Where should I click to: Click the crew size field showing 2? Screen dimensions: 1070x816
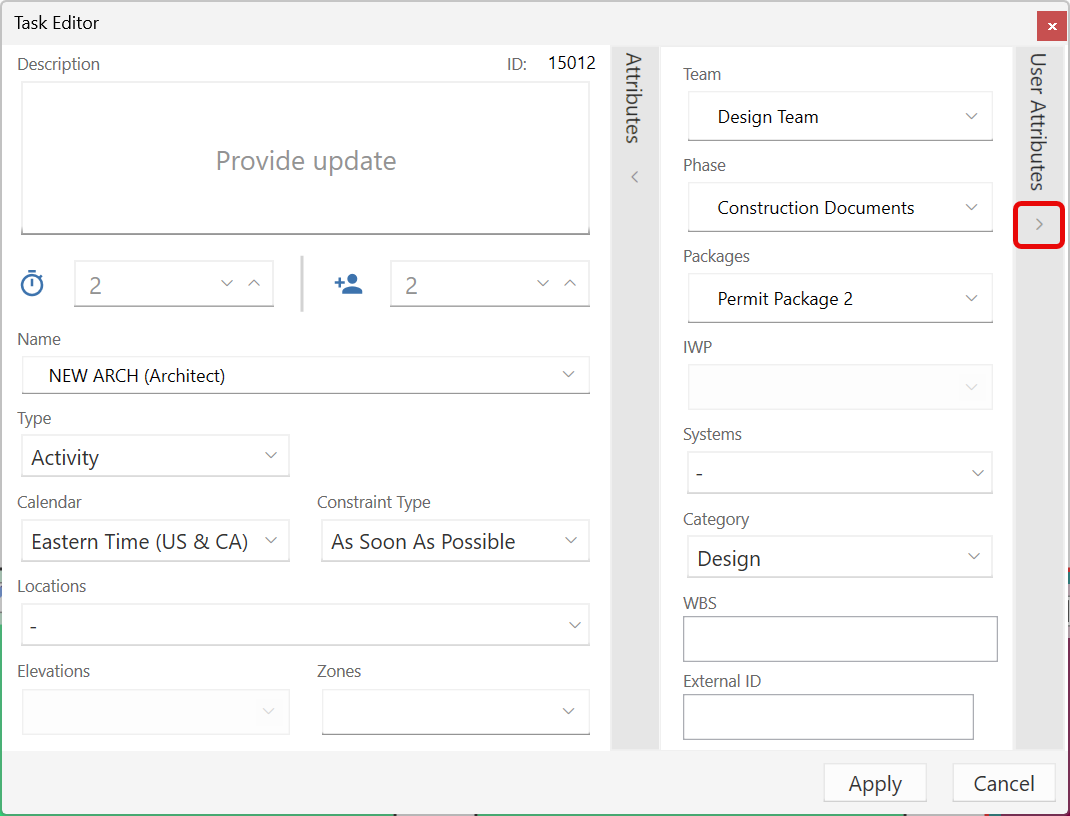pos(490,284)
